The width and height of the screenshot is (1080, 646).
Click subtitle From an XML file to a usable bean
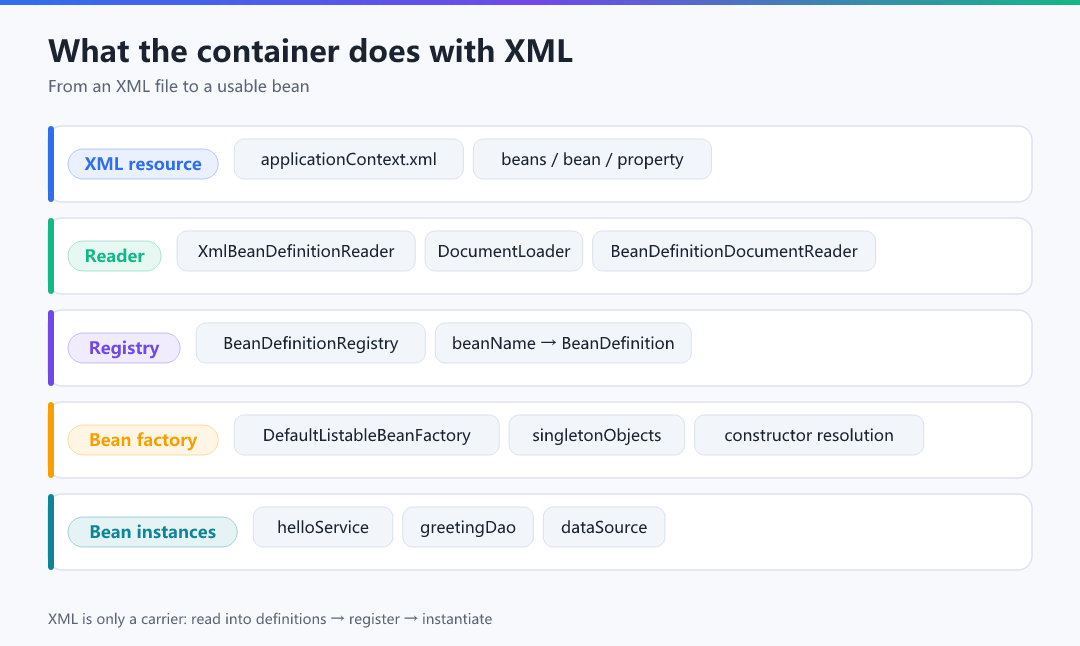point(178,87)
